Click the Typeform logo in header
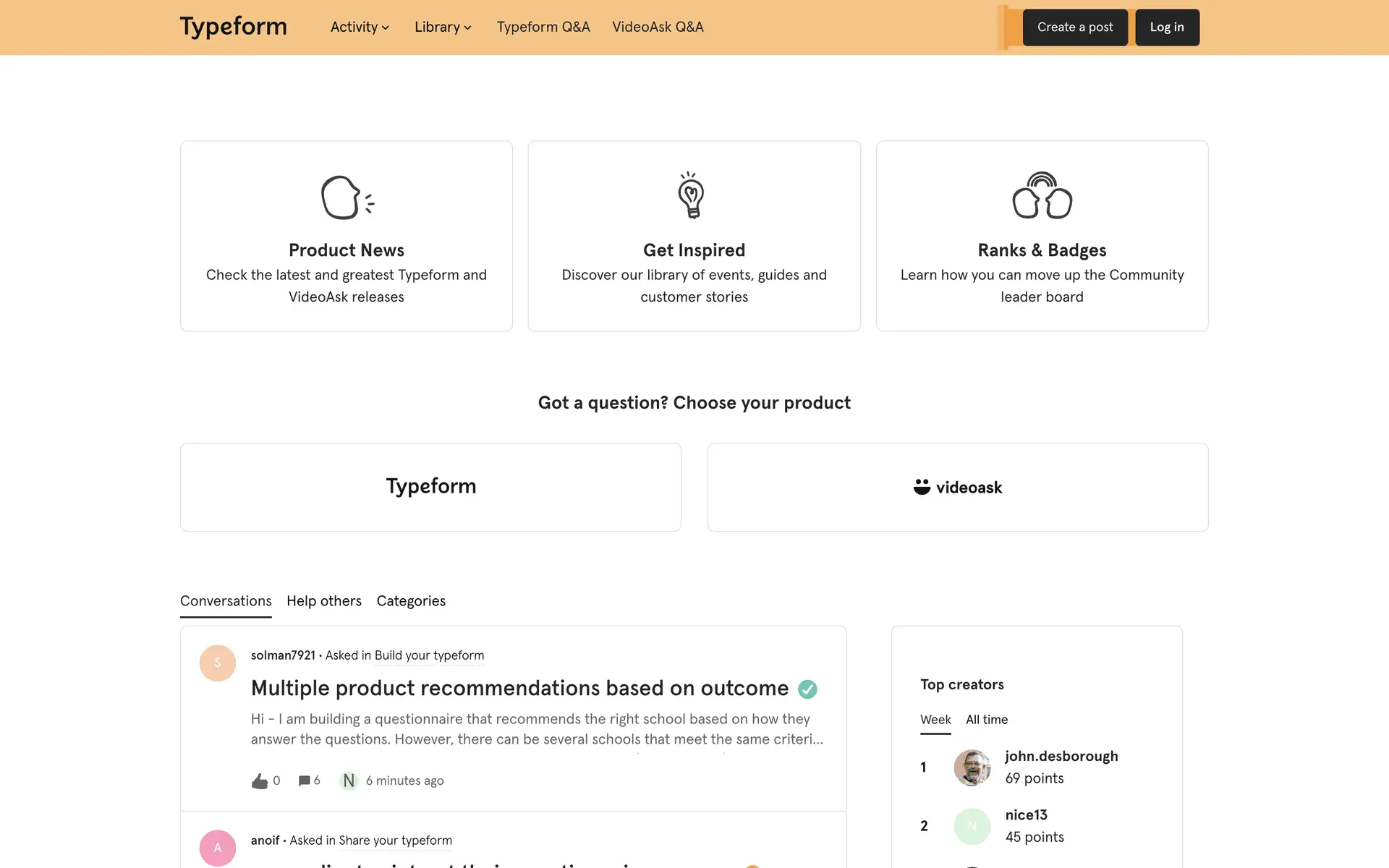 tap(233, 27)
